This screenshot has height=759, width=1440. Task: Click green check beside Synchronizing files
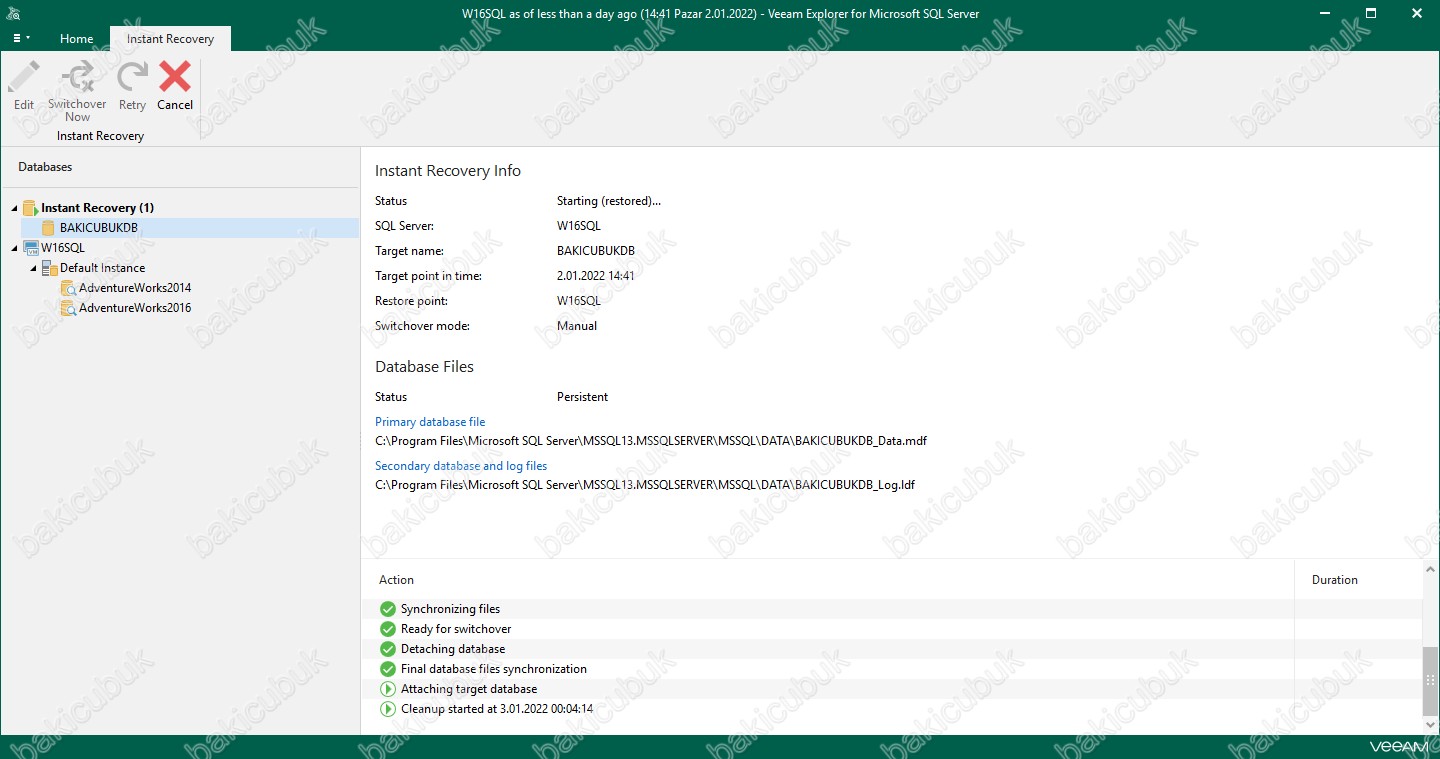(x=388, y=609)
